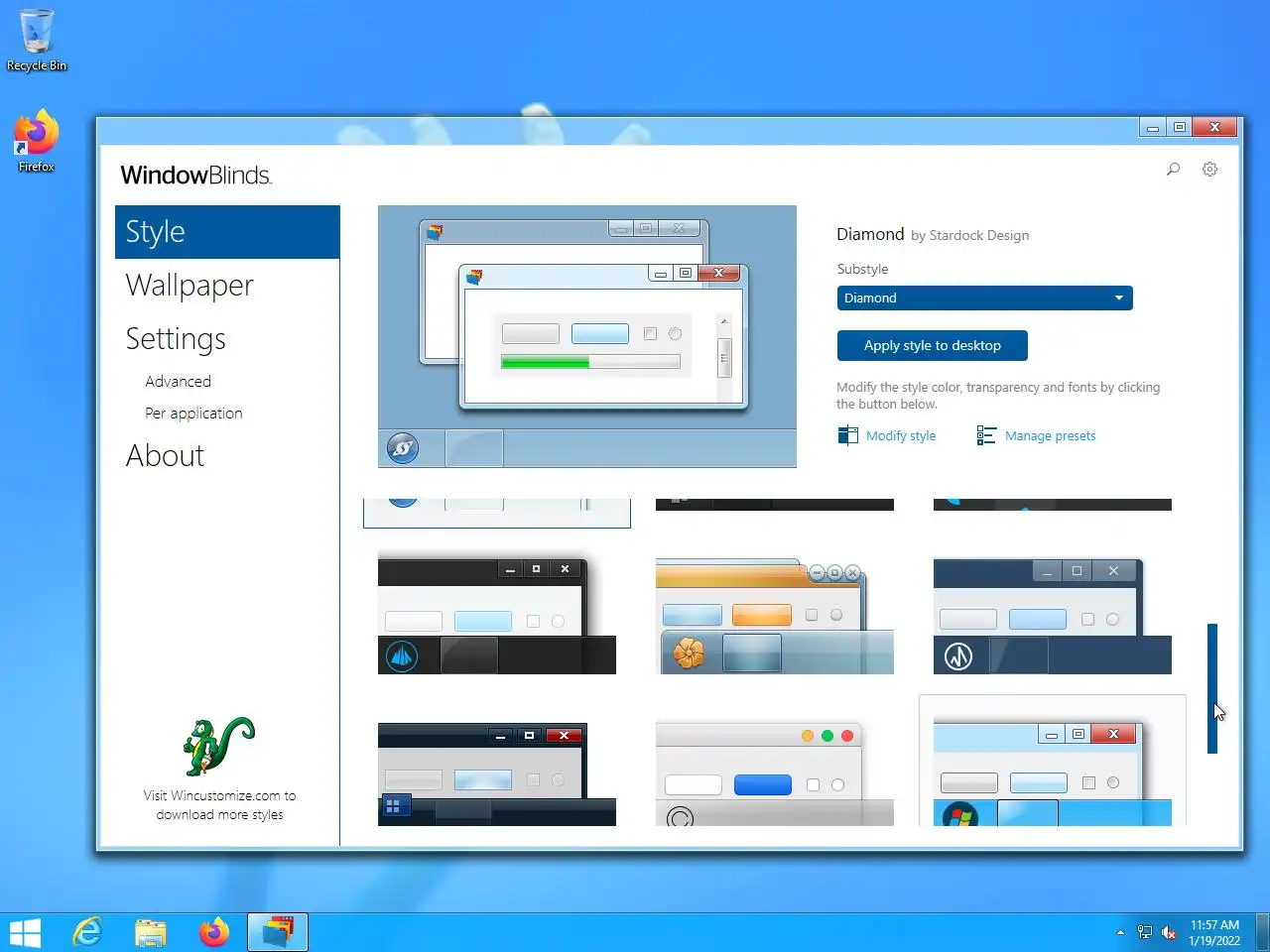Open the search magnifier in WindowBlinds
The width and height of the screenshot is (1270, 952).
1173,170
